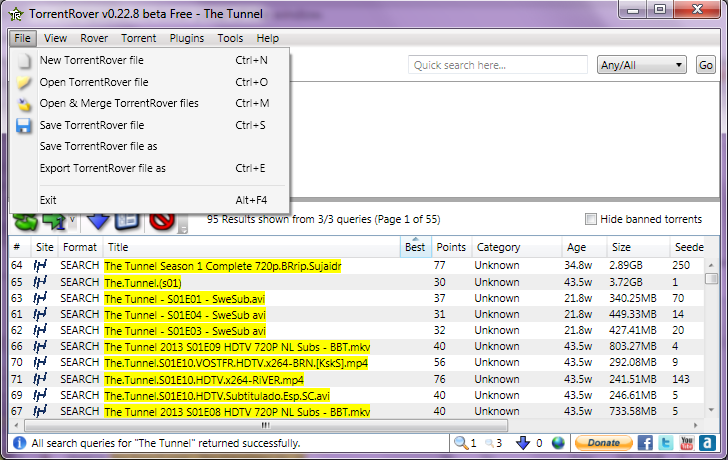Sort by the Site column header
The image size is (728, 460).
coord(44,247)
